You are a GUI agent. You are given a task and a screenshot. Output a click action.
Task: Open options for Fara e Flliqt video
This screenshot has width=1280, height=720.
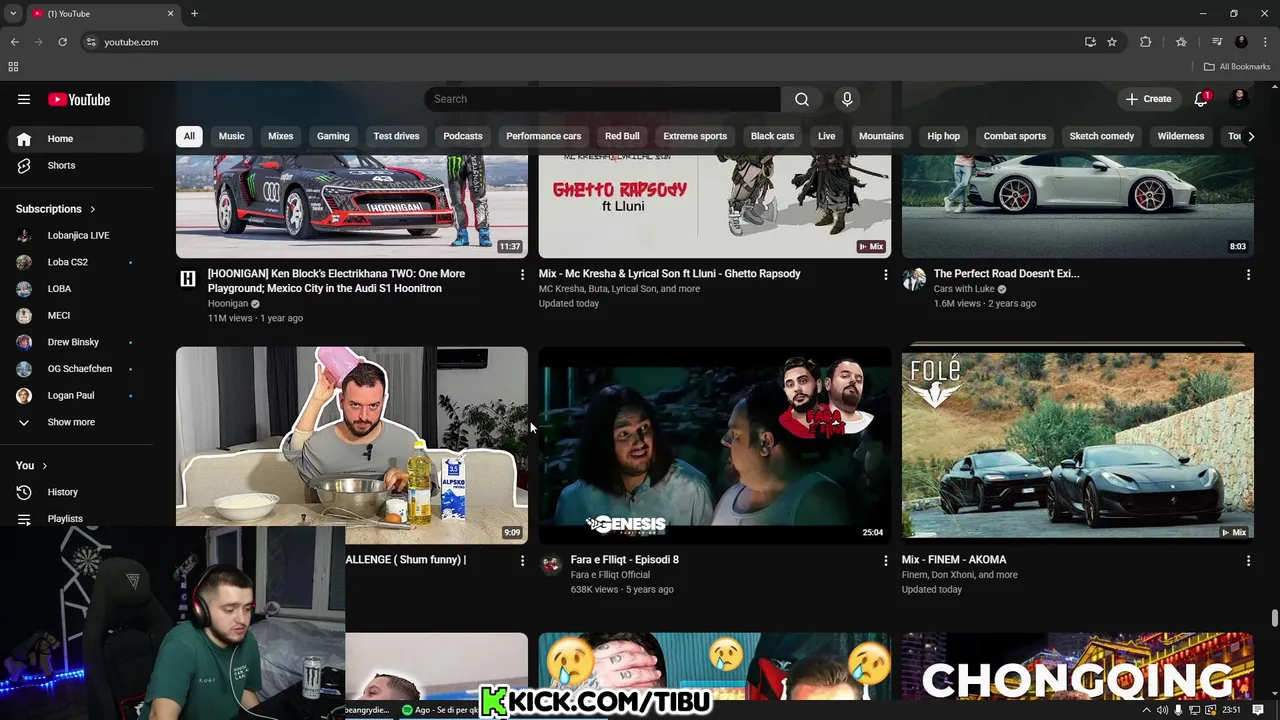884,561
